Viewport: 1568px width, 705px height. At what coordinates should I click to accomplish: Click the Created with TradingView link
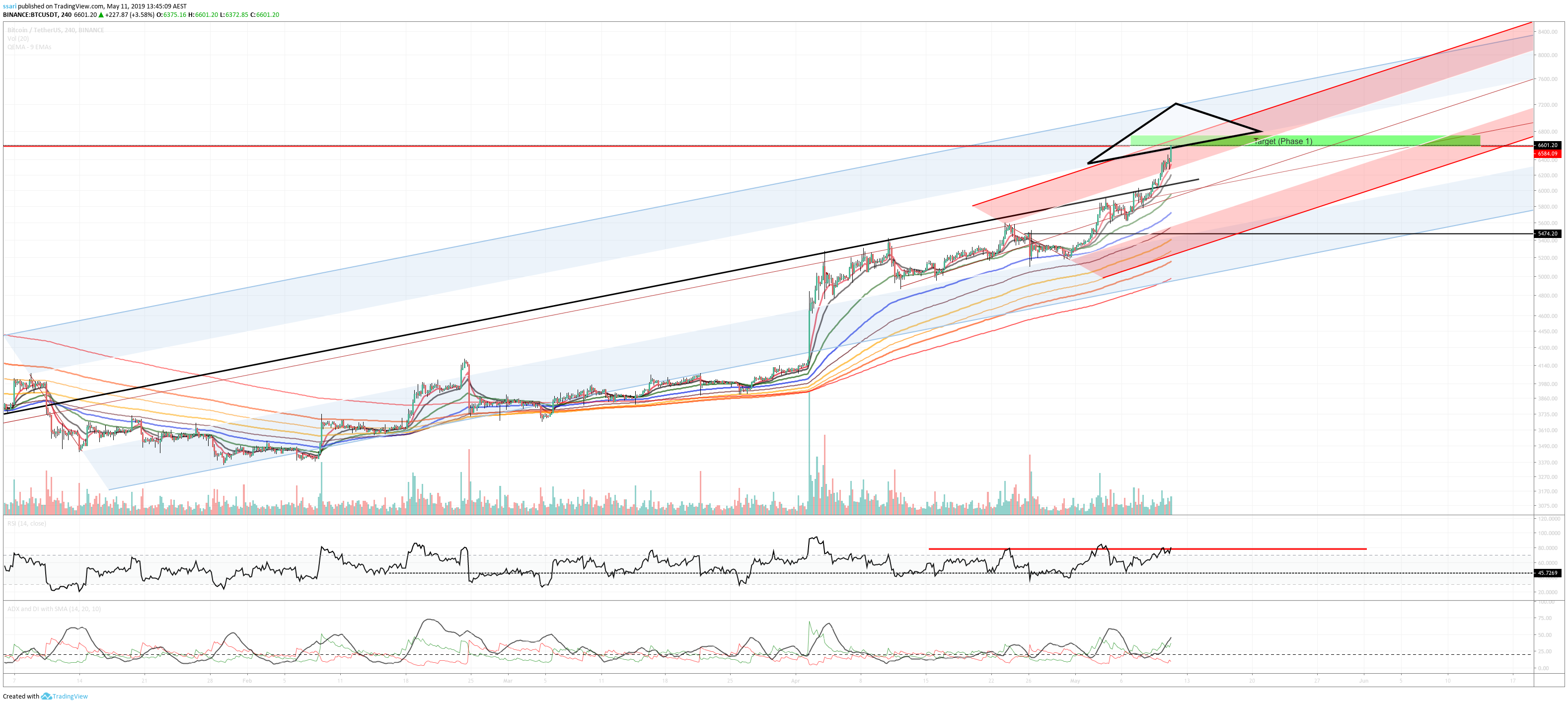tap(45, 696)
